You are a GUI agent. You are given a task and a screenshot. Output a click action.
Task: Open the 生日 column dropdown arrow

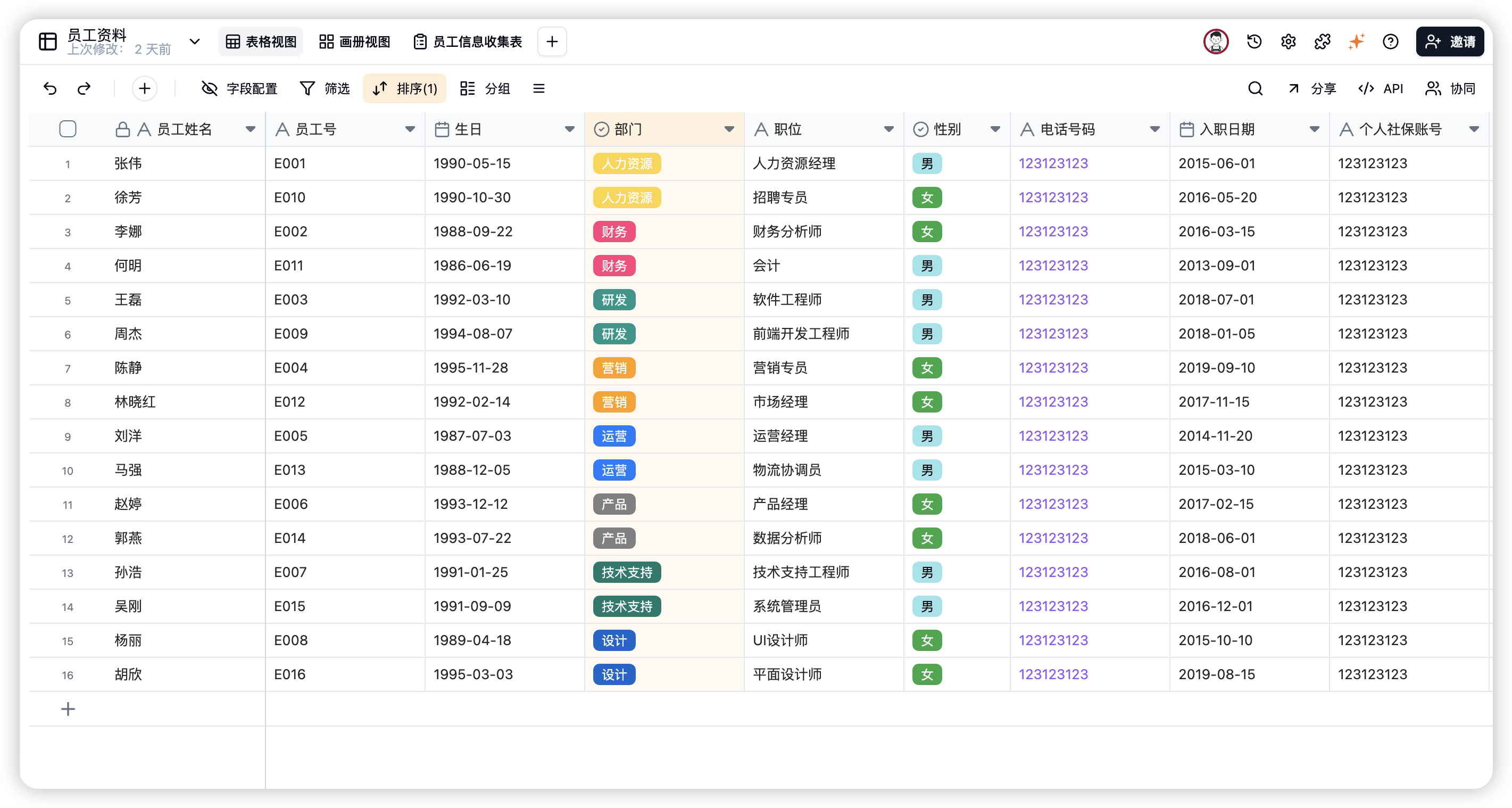click(569, 129)
